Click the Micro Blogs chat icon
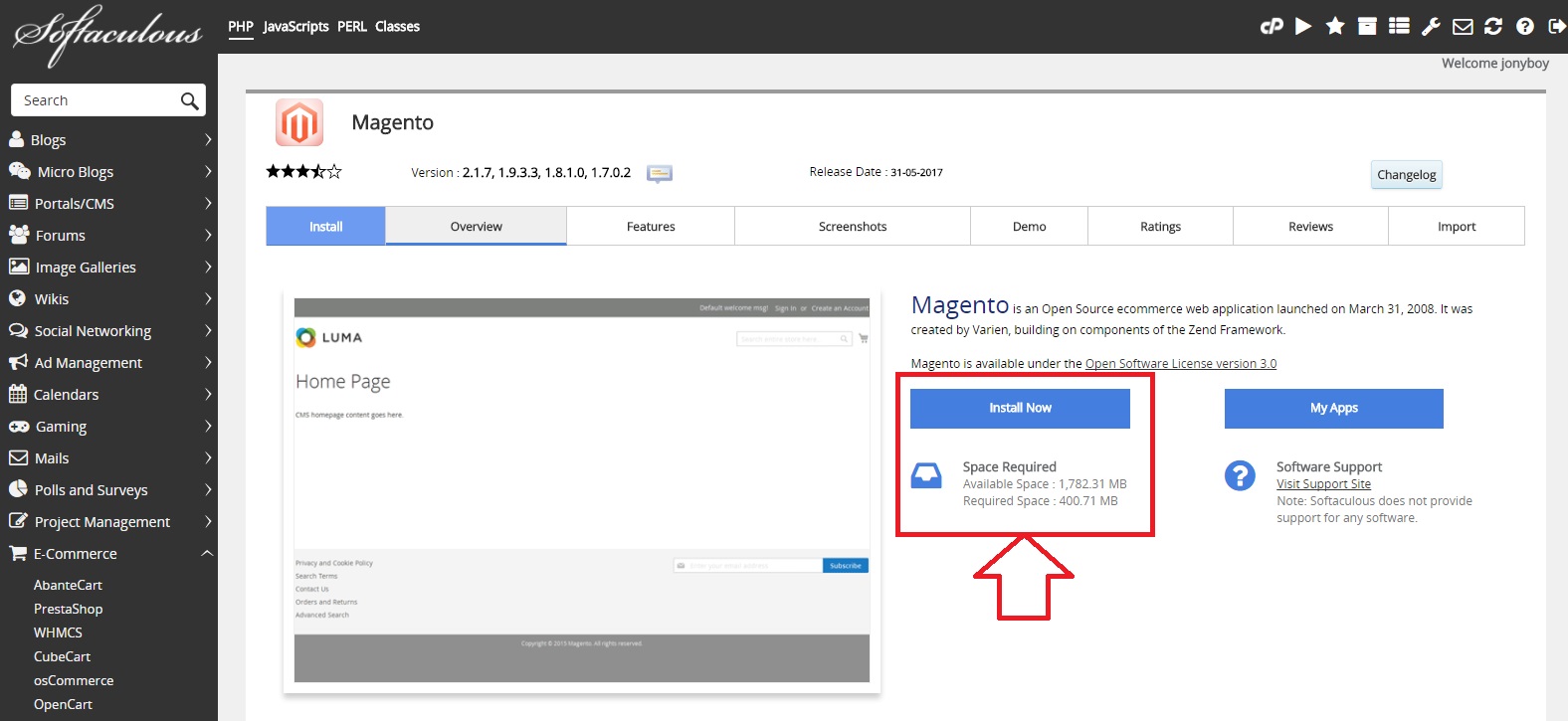 [x=19, y=171]
